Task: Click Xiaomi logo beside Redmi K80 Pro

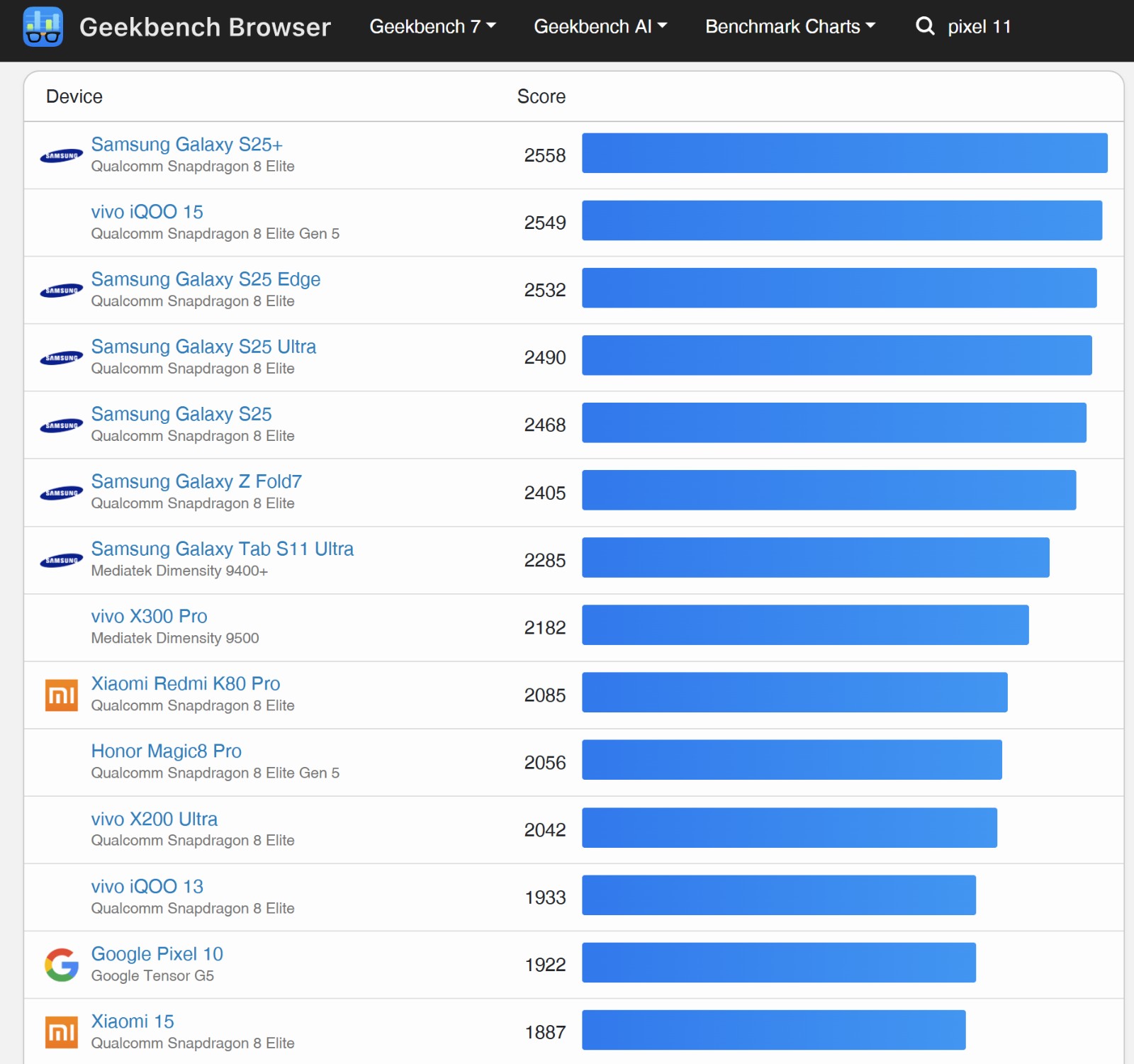Action: pyautogui.click(x=62, y=695)
